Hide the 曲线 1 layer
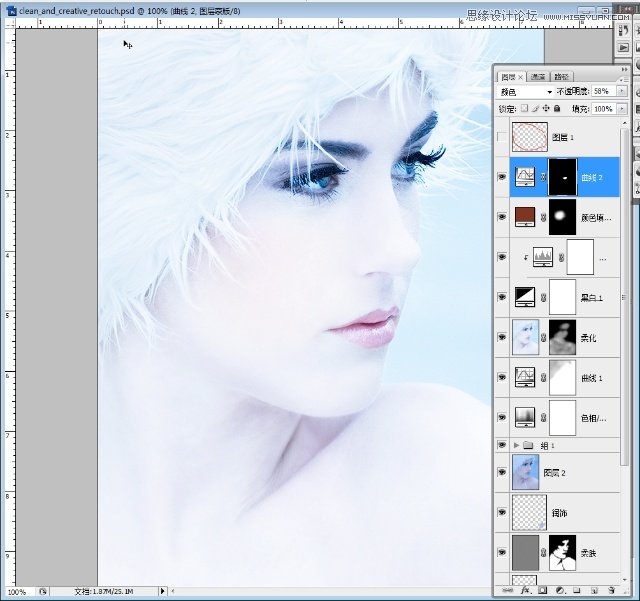Viewport: 640px width, 601px height. click(x=502, y=377)
